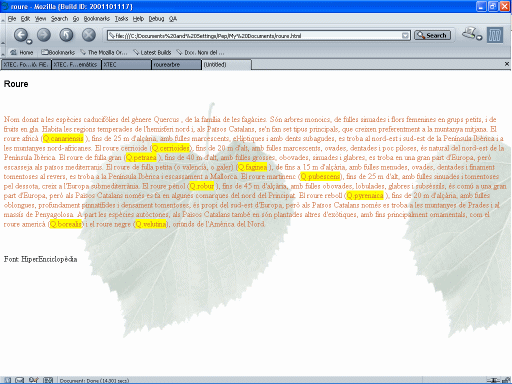Screen dimensions: 512x384
Task: Click inside the URL address field
Action: [255, 35]
